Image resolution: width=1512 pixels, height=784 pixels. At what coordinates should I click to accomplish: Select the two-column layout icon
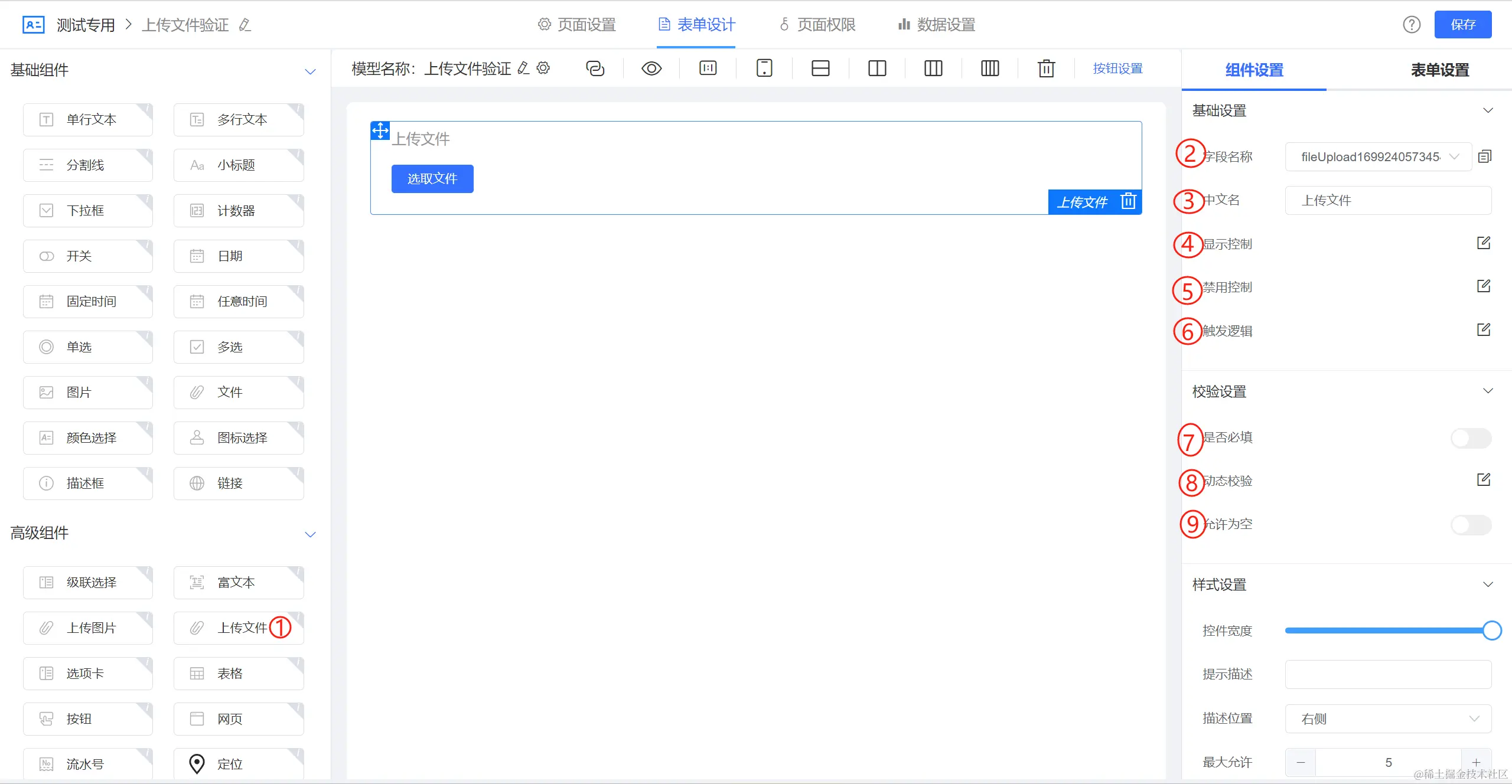click(877, 68)
